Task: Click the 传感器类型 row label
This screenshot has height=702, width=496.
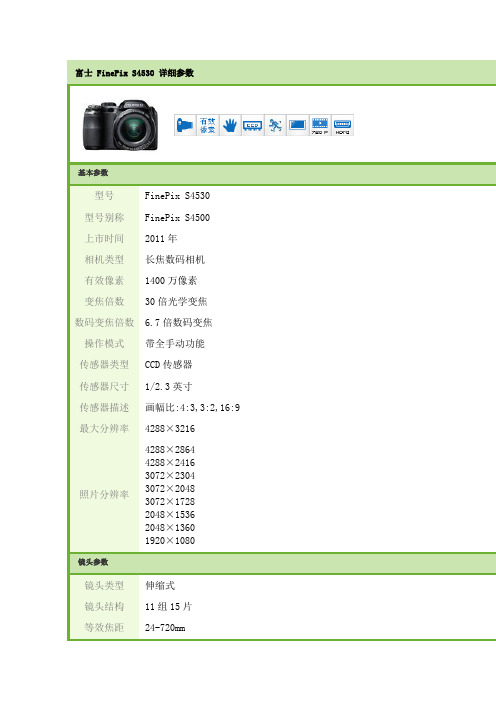Action: (104, 365)
